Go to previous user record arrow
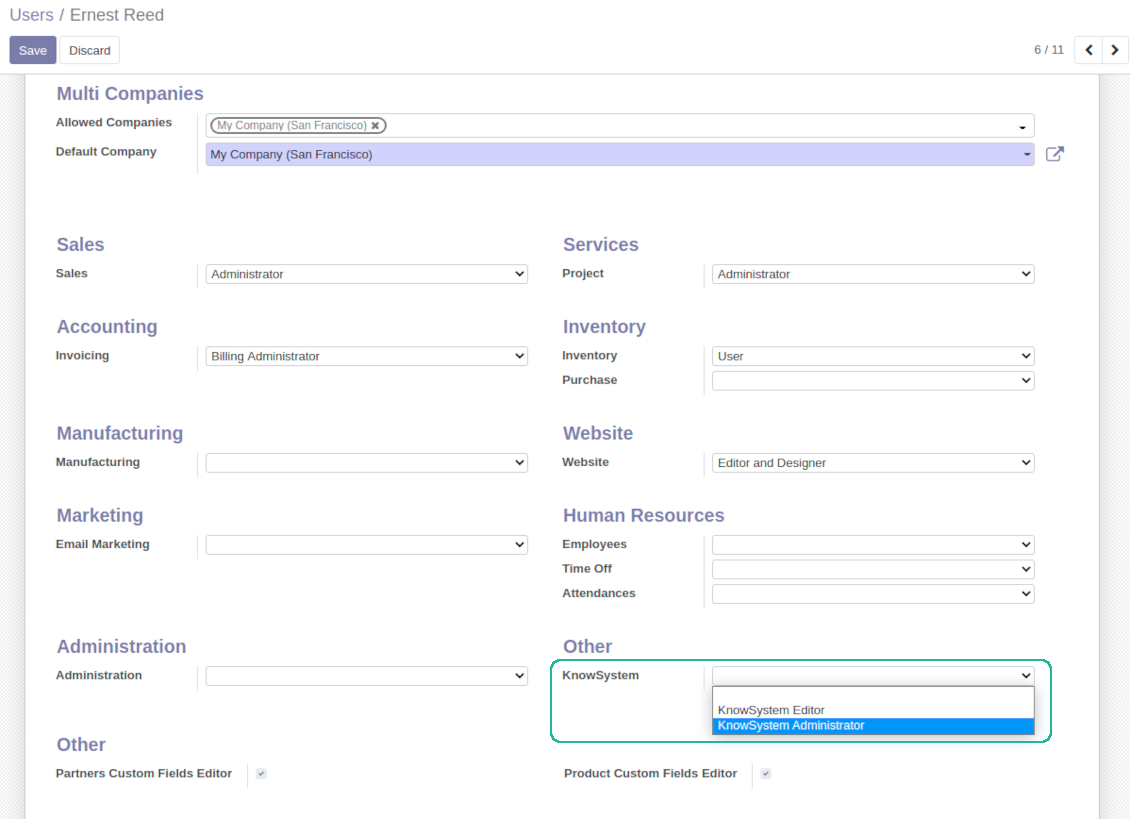Screen dimensions: 1130x819 click(1088, 50)
